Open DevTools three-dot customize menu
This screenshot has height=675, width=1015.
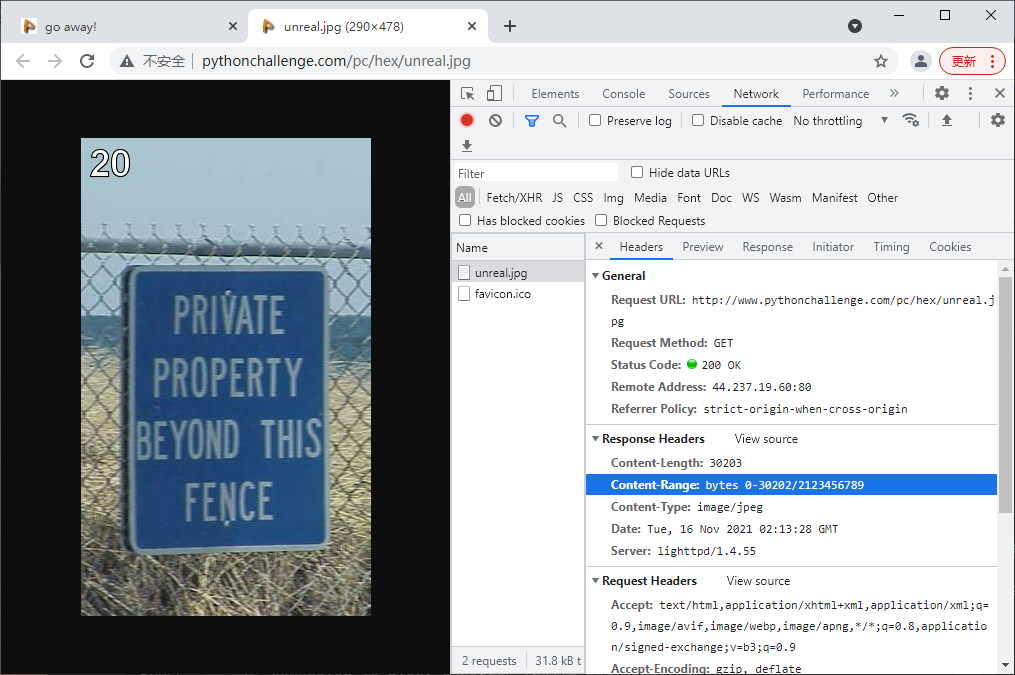[x=970, y=94]
